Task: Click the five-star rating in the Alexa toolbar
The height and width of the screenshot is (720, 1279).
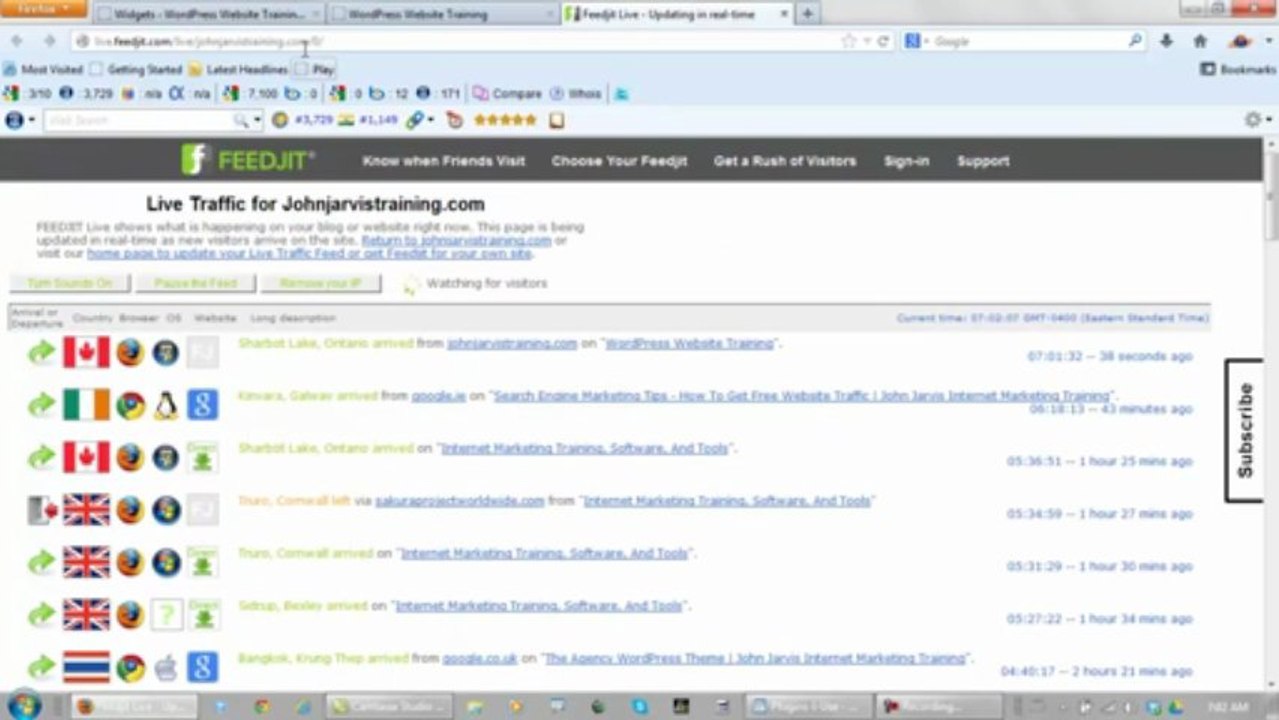Action: (x=504, y=120)
